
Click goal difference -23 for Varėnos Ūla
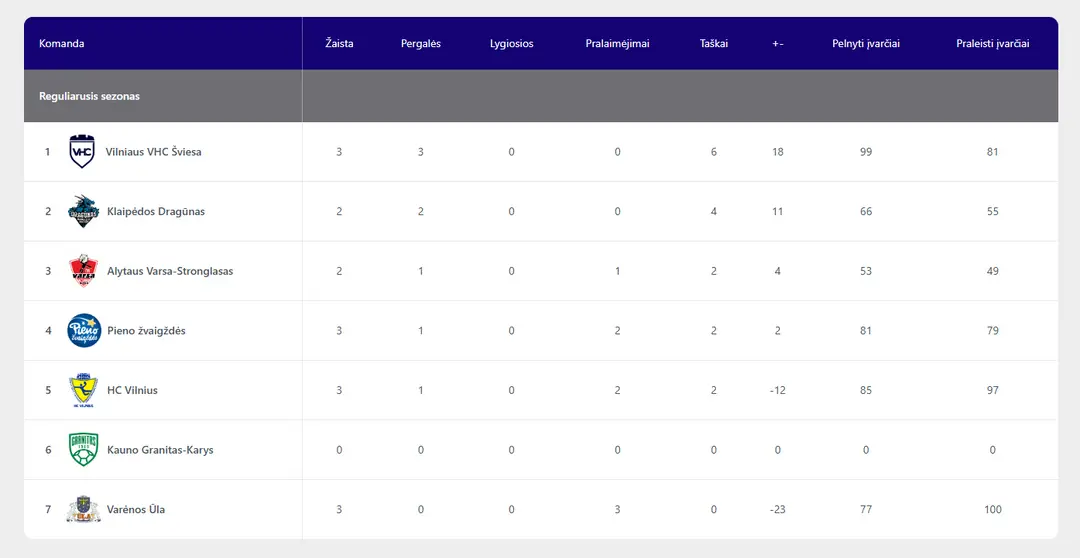[x=778, y=510]
